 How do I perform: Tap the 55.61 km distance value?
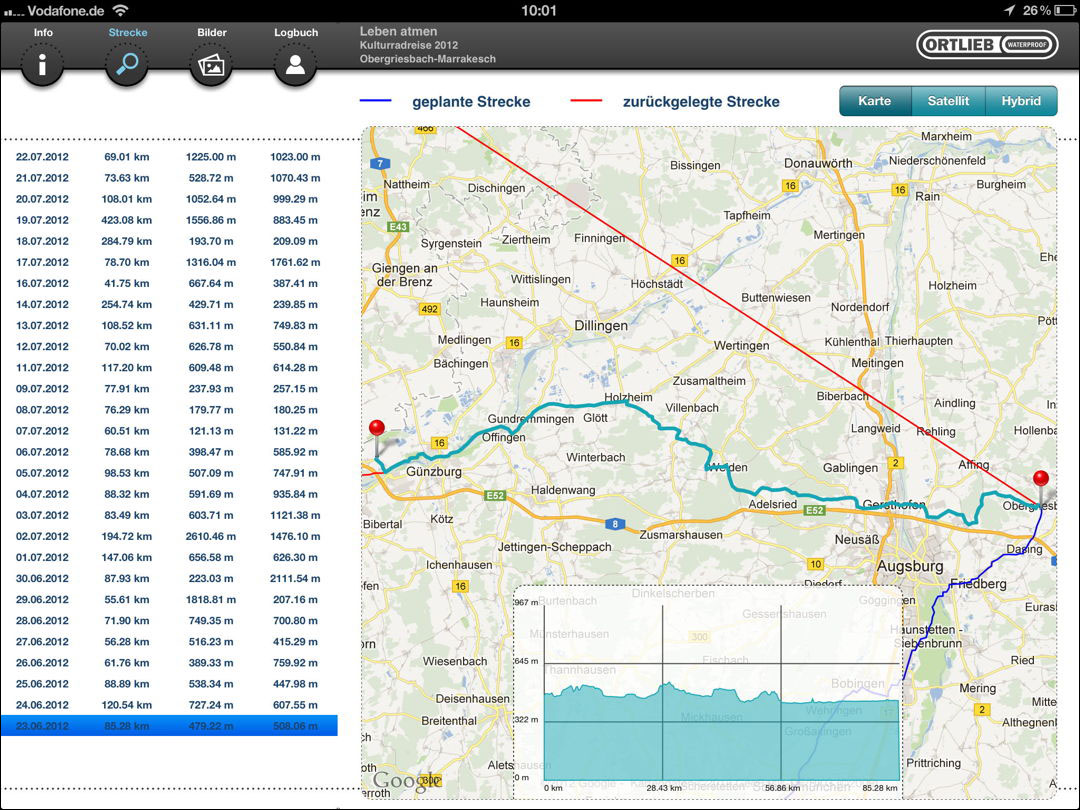[x=127, y=599]
